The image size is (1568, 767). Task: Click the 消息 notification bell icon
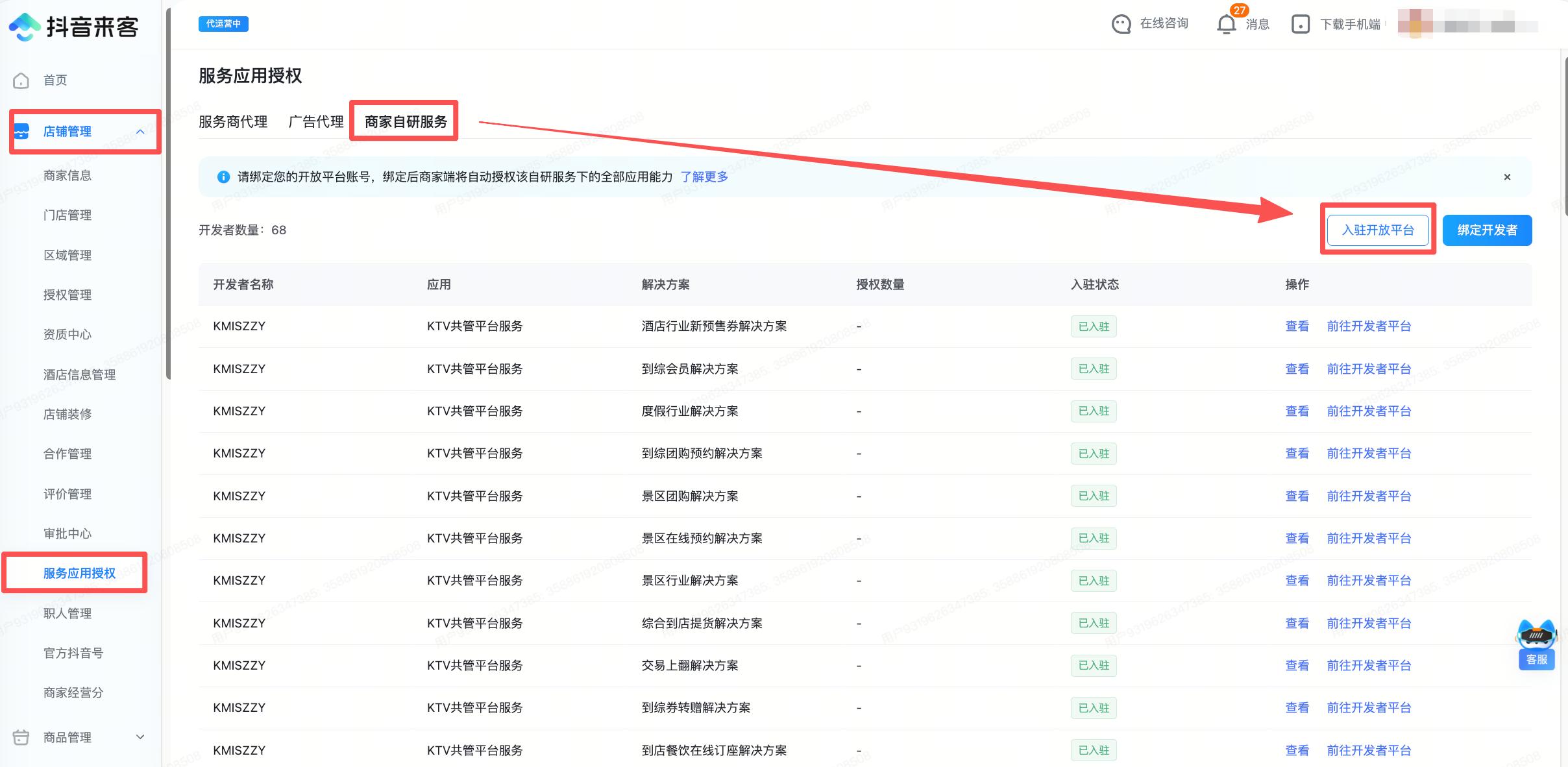pyautogui.click(x=1226, y=25)
